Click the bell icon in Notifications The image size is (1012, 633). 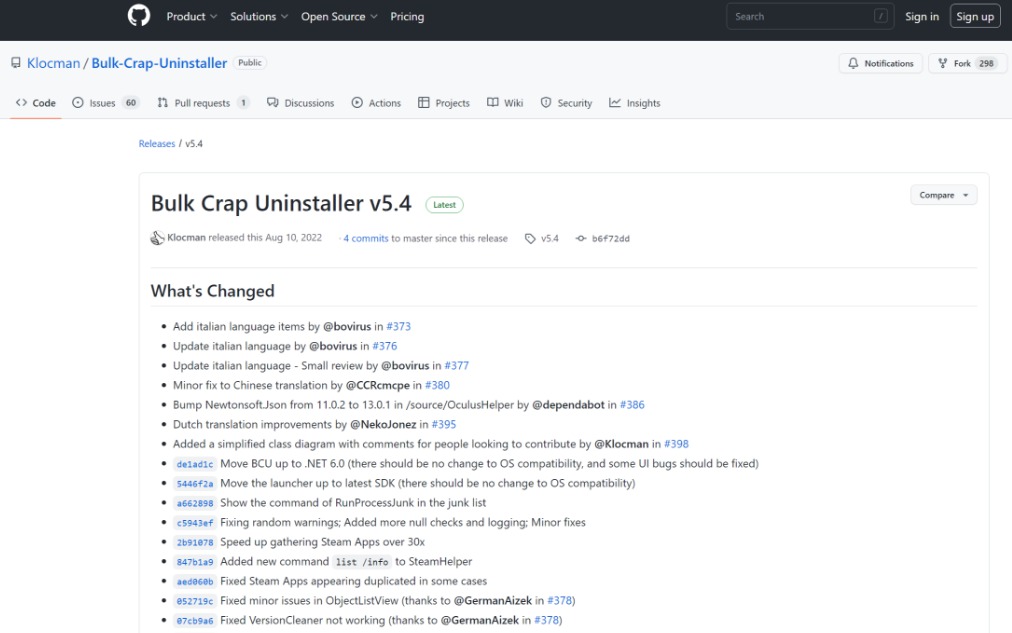pos(853,63)
